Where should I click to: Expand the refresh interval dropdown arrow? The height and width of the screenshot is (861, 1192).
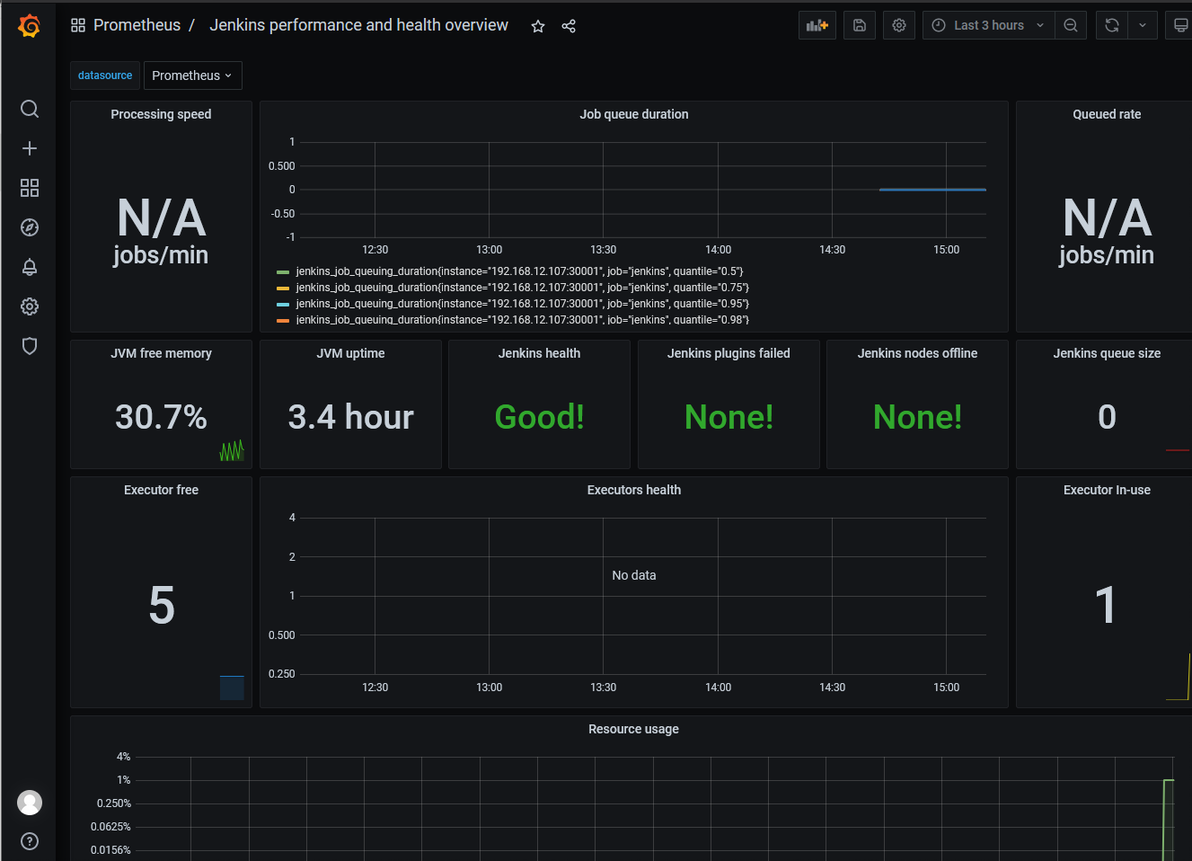[x=1142, y=25]
